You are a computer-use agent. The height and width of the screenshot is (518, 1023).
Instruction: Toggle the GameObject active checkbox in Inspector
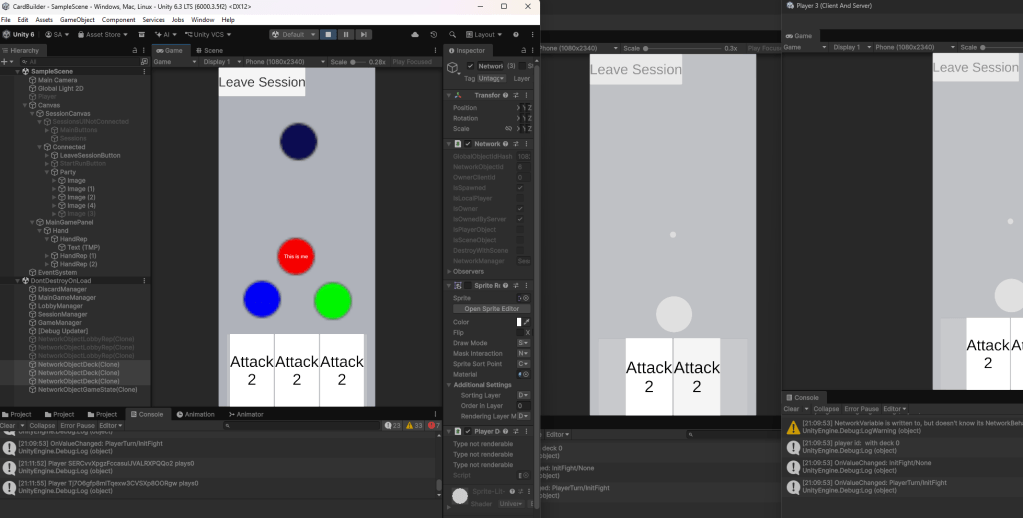click(468, 66)
